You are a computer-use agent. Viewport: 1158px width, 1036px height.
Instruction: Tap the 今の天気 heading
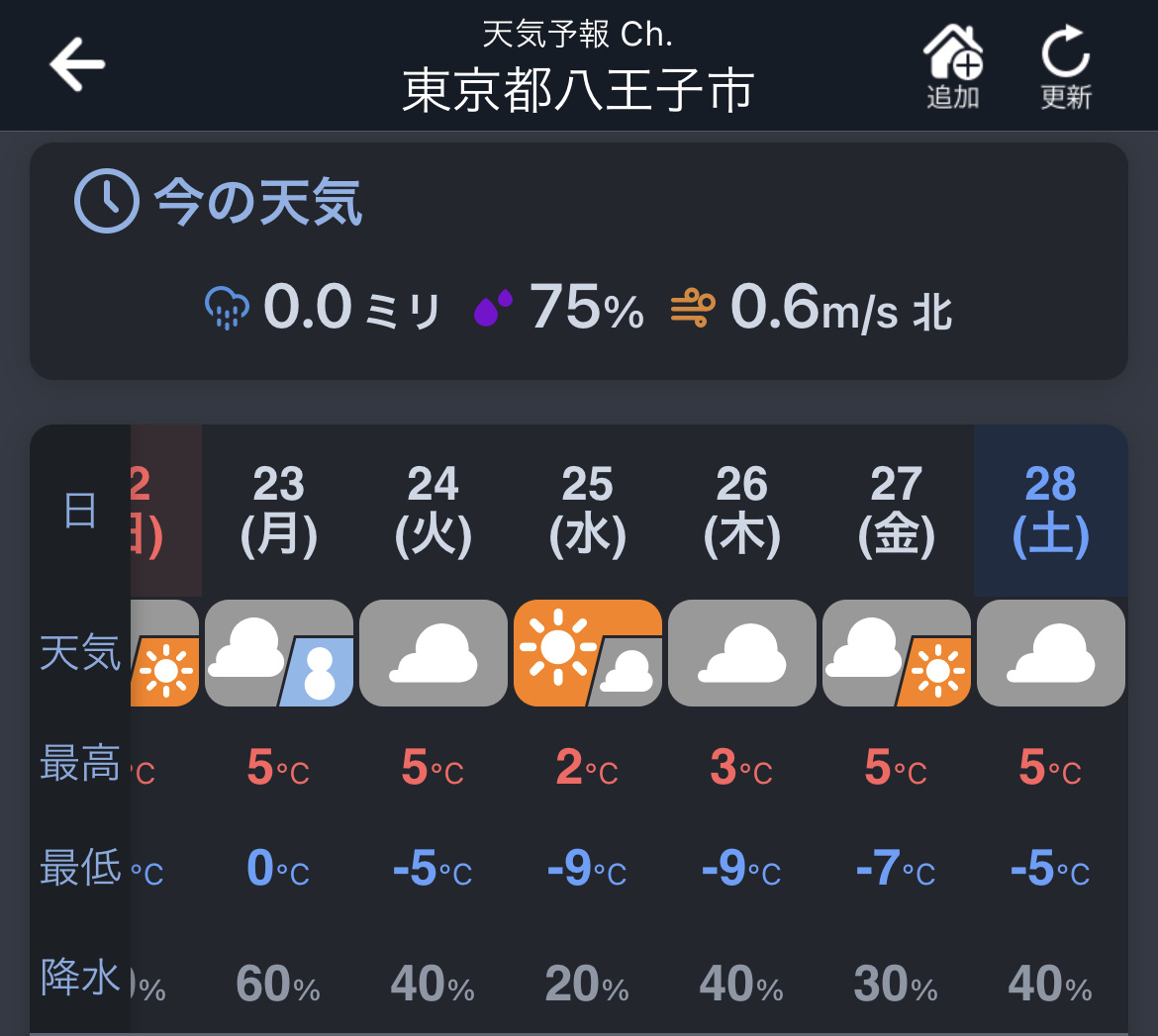click(258, 203)
